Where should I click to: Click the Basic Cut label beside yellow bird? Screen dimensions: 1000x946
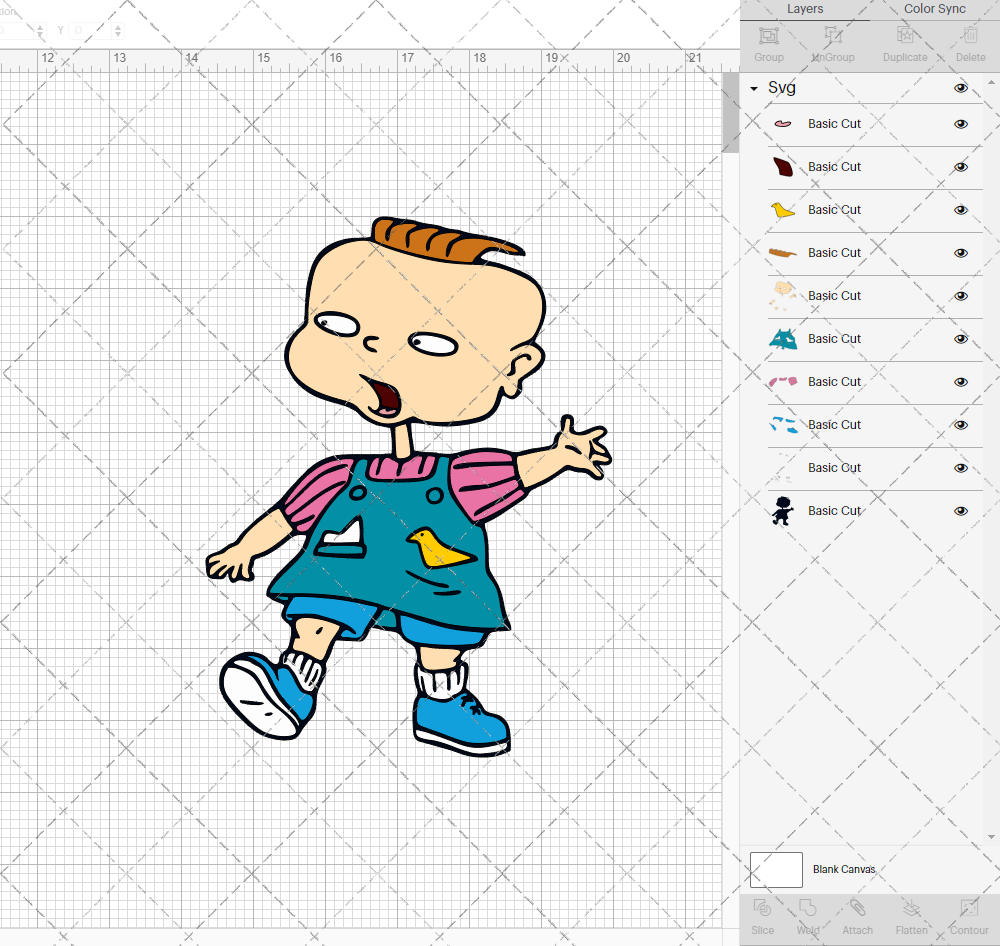(834, 210)
